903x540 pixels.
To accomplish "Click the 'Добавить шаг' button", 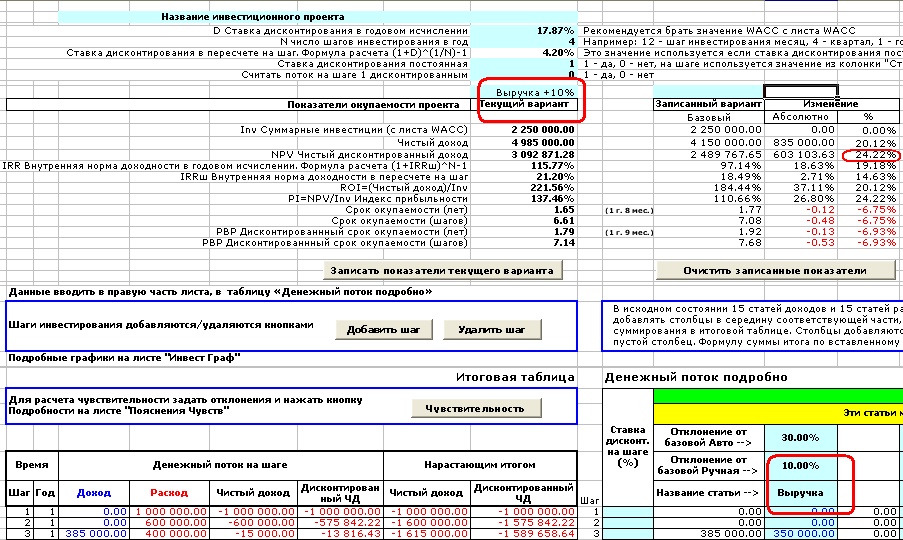I will (x=383, y=330).
